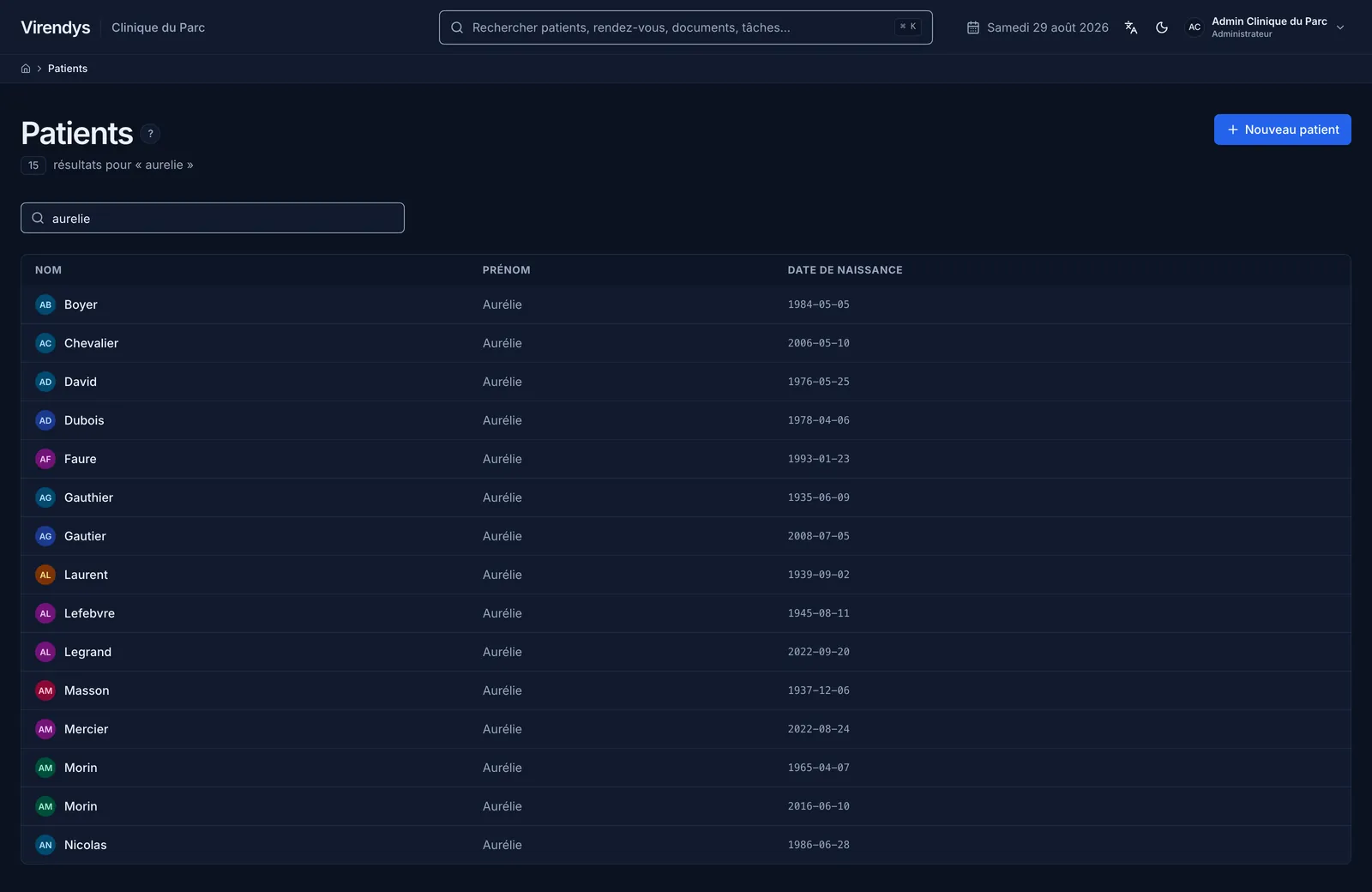Click the AC admin avatar
The width and height of the screenshot is (1372, 892).
(x=1194, y=27)
